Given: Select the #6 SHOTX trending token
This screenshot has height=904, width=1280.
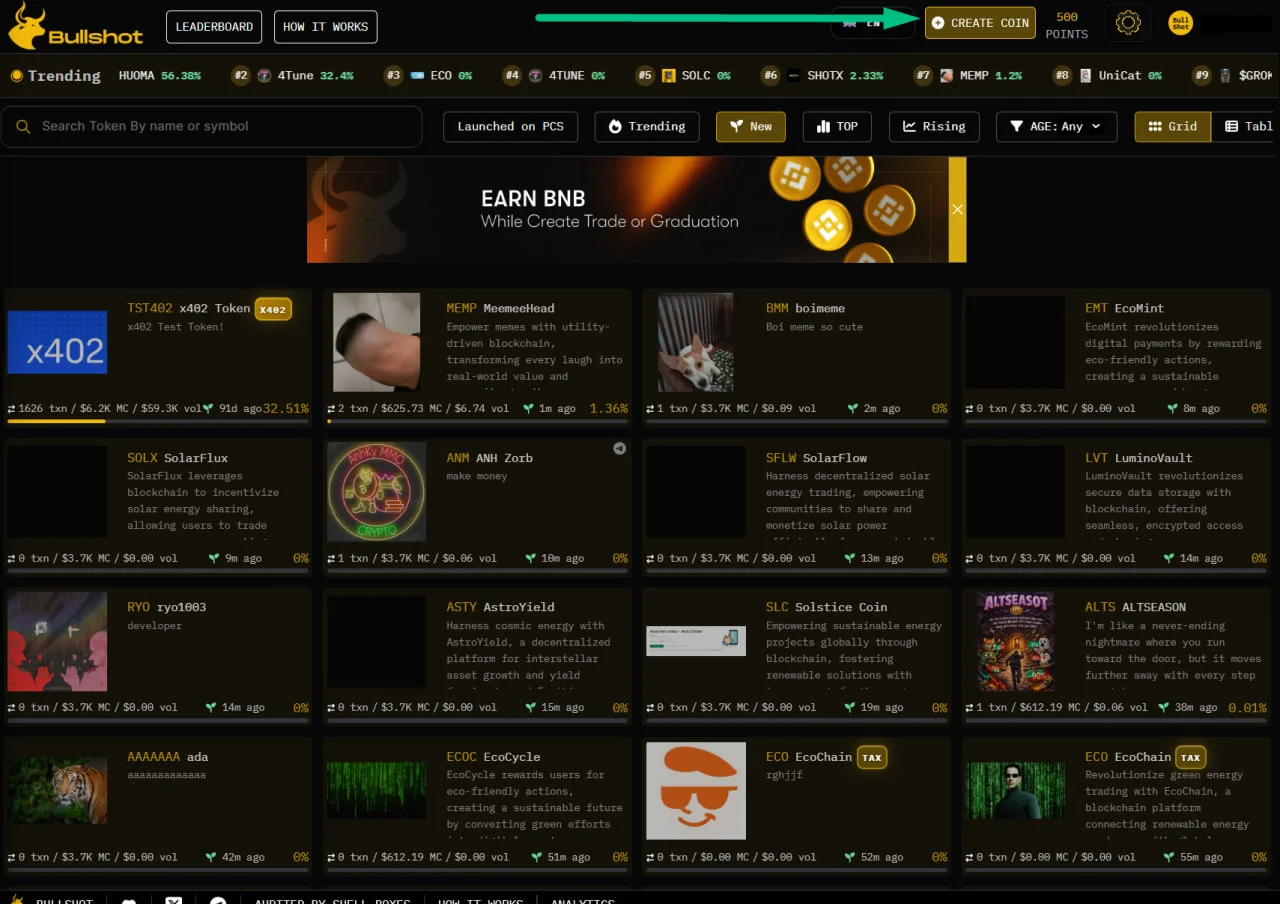Looking at the screenshot, I should pyautogui.click(x=822, y=75).
